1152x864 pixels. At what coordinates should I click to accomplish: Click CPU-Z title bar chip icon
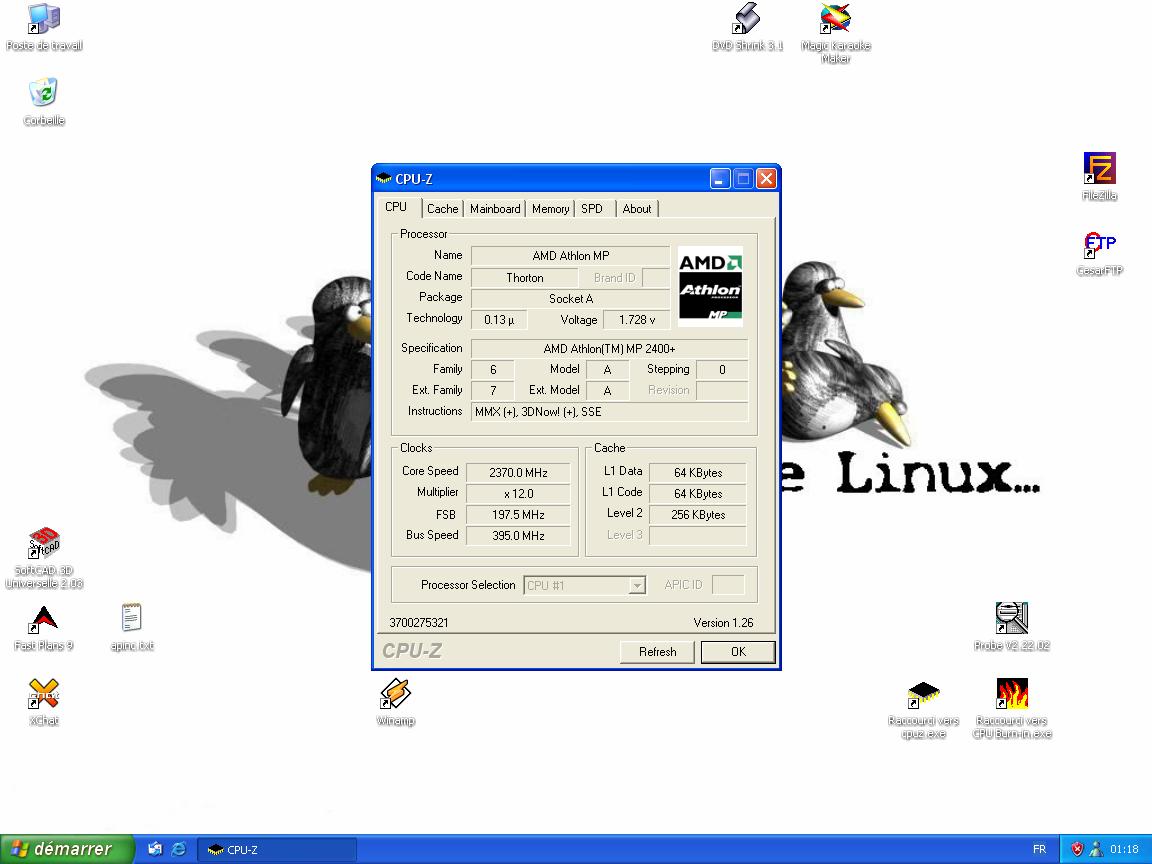tap(384, 179)
